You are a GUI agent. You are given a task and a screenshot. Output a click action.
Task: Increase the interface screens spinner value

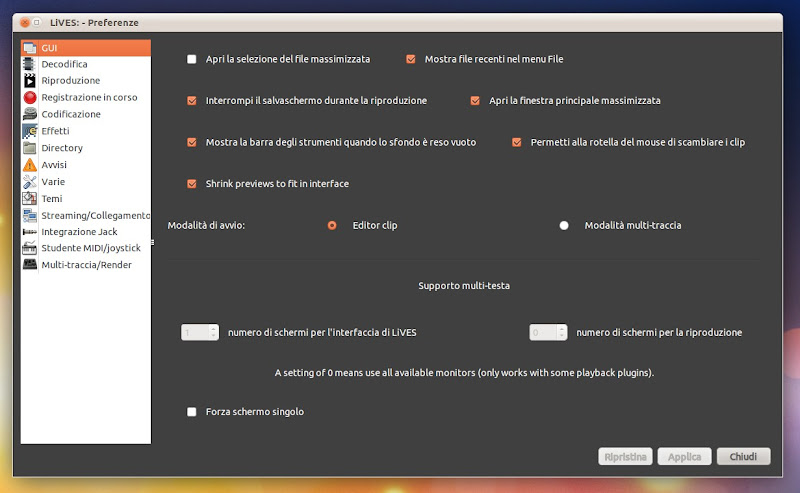point(214,329)
